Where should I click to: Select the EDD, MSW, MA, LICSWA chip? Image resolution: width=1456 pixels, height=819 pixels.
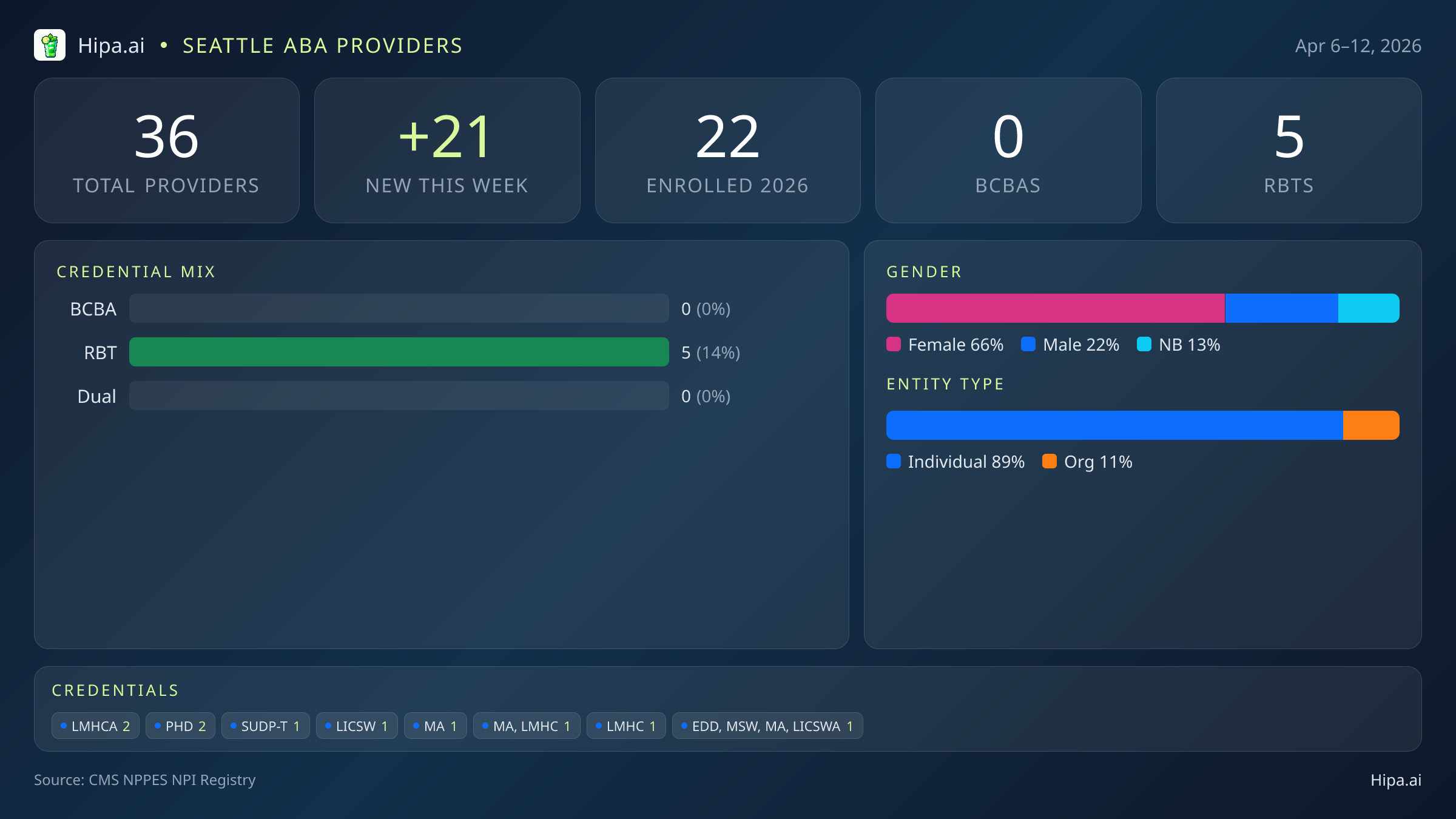point(767,726)
